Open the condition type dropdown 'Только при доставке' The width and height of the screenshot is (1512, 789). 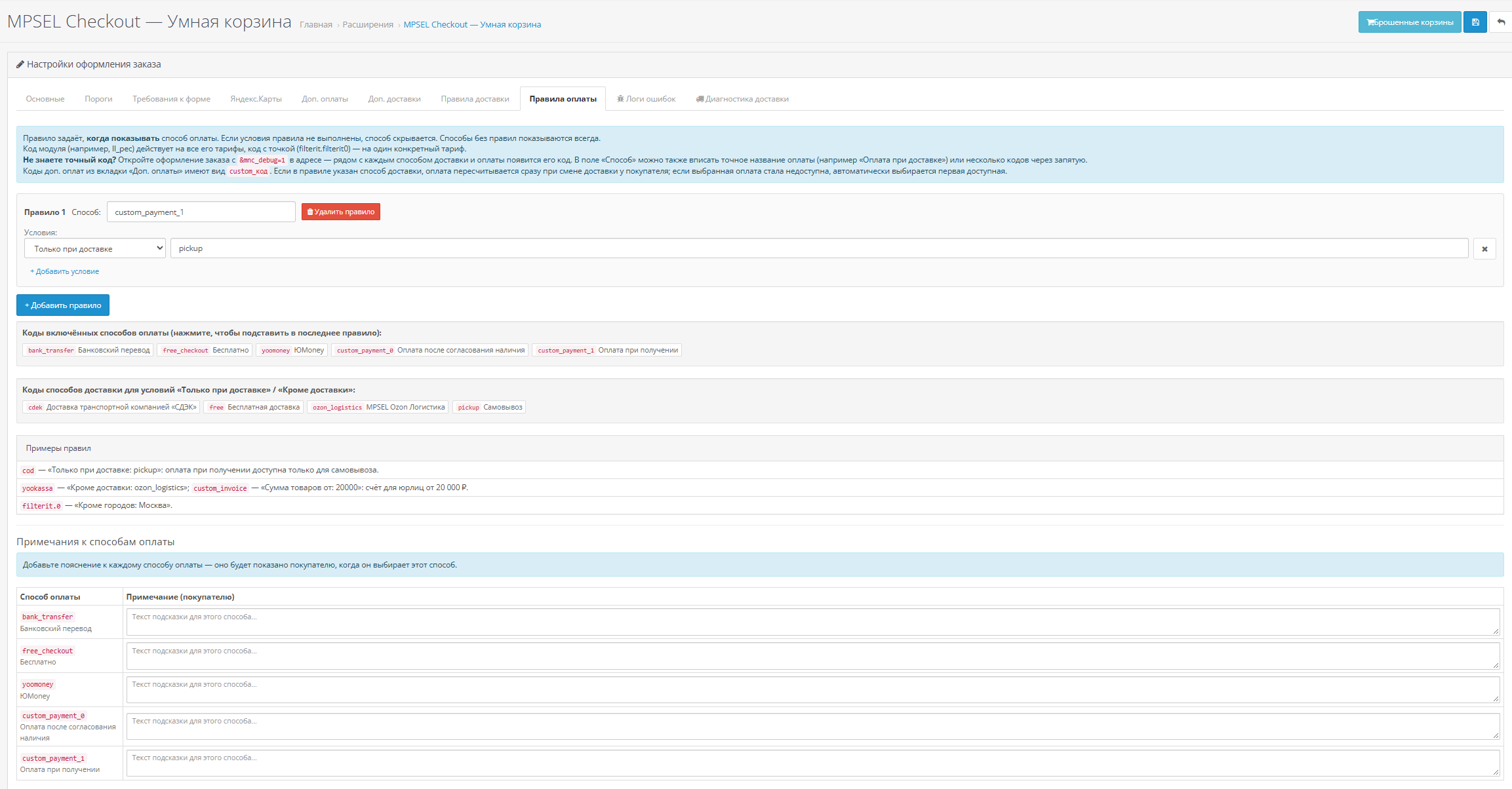pos(95,248)
